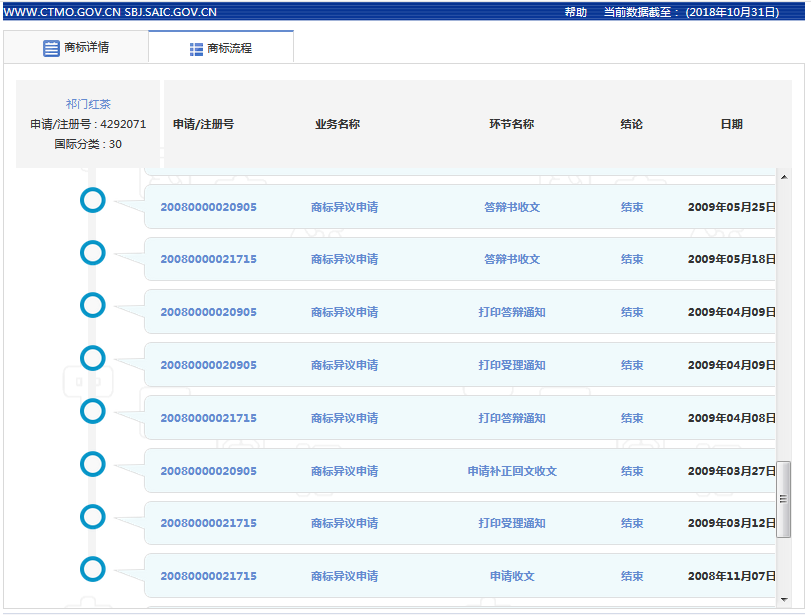
Task: Click timeline circle for 打印答辩通知 2009年04月09日 row
Action: 93,305
